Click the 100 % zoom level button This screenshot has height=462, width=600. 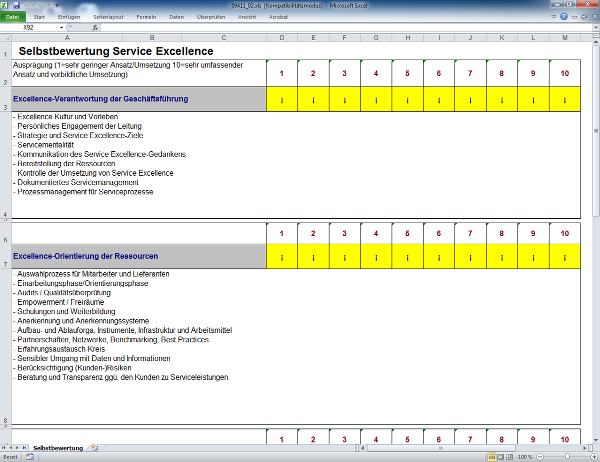coord(525,457)
